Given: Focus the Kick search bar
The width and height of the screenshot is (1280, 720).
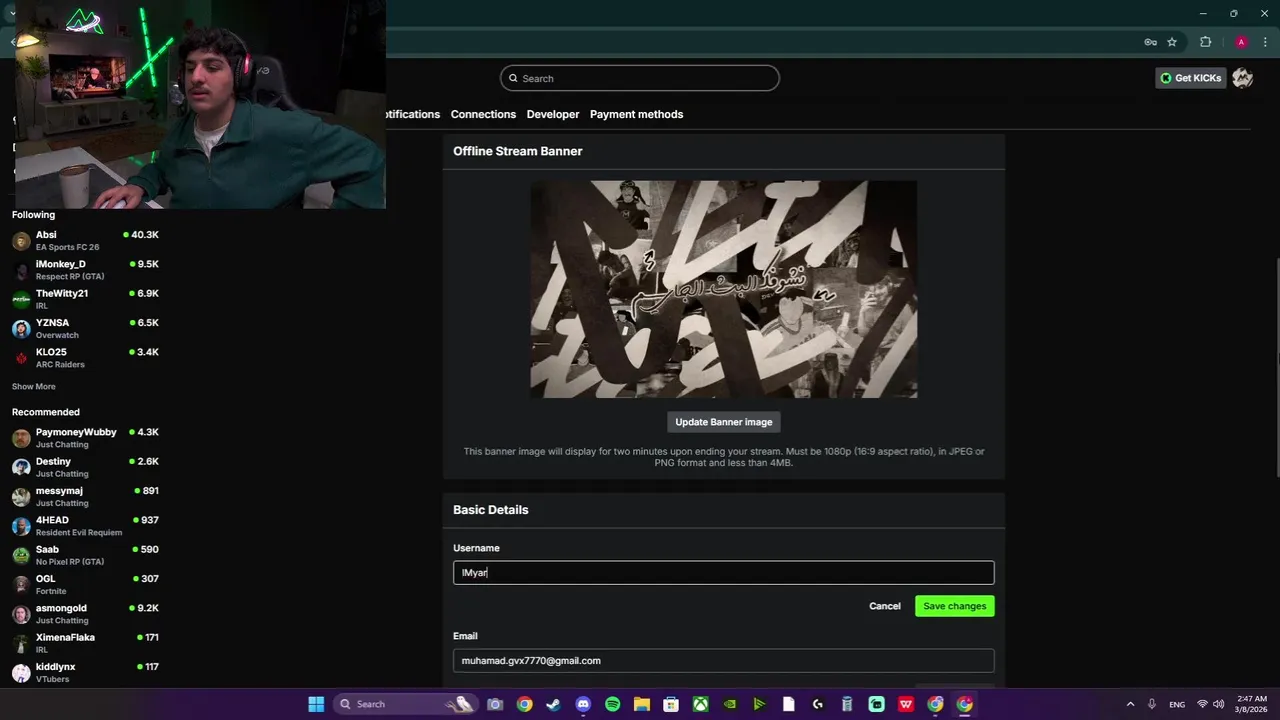Looking at the screenshot, I should pos(640,78).
